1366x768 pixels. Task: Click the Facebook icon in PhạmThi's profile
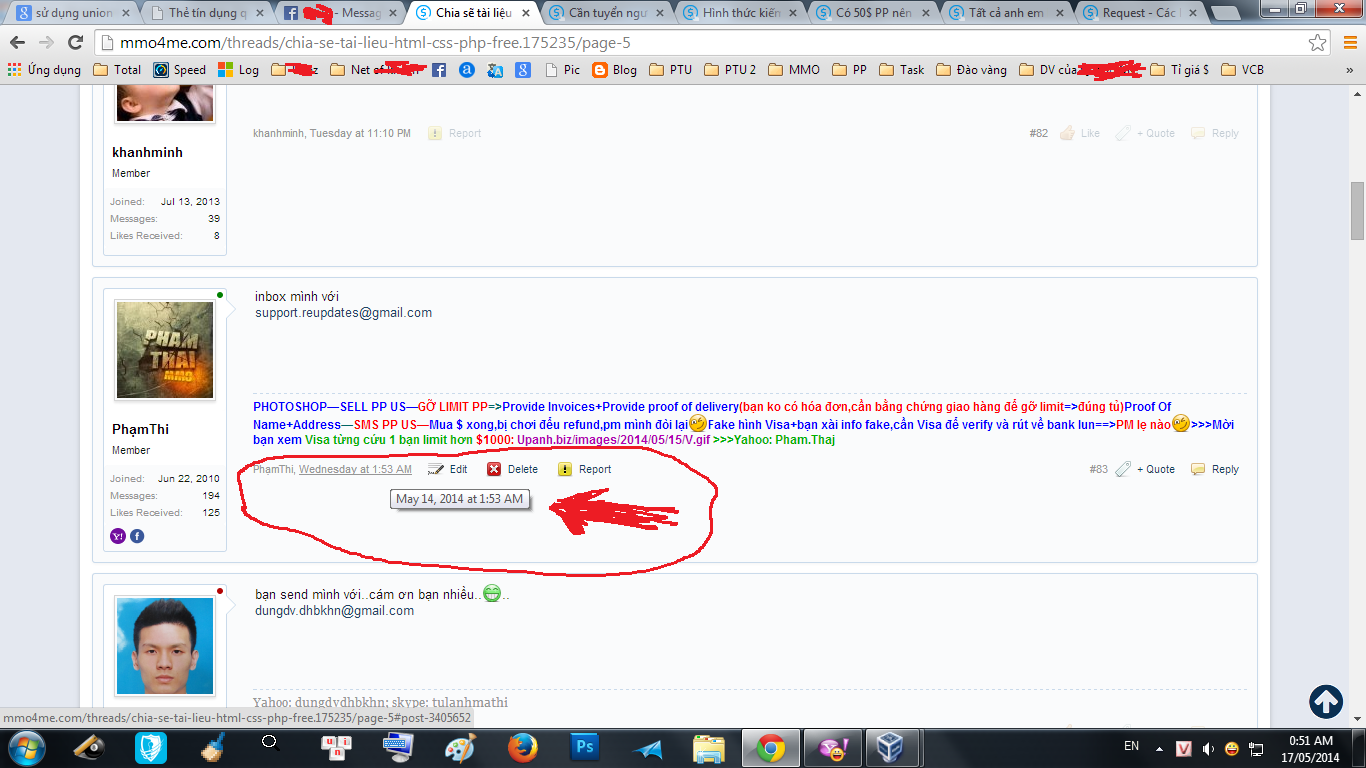137,536
